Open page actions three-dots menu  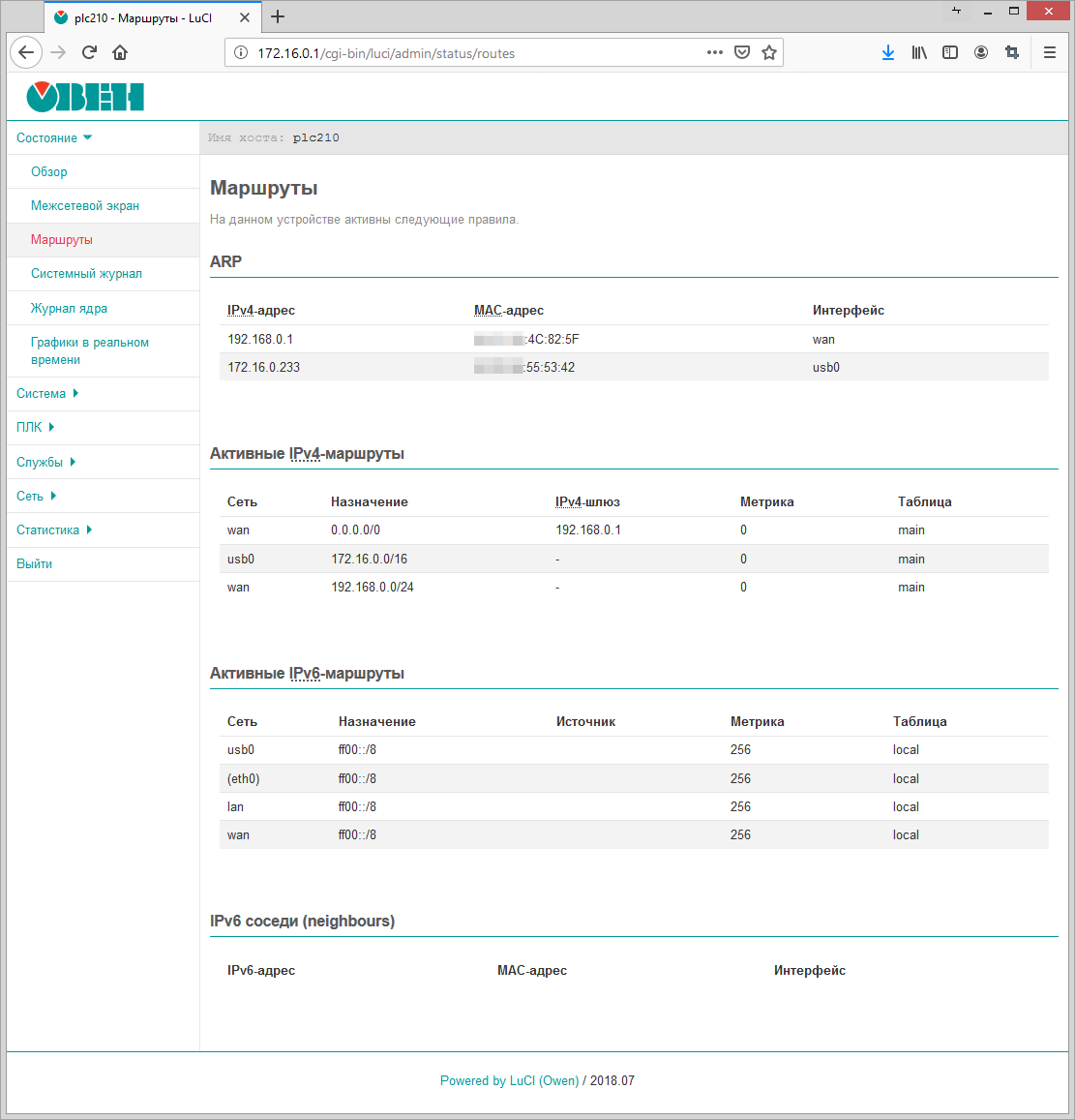(715, 53)
